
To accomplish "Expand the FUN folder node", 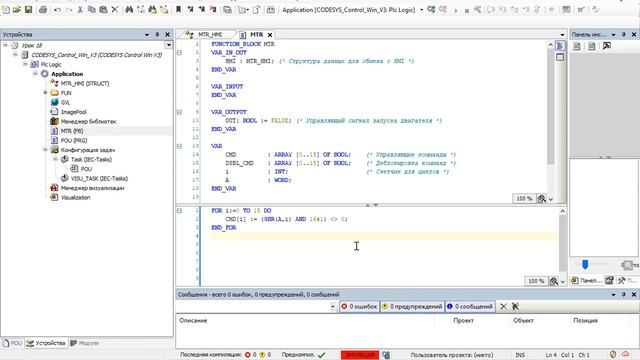I will [x=45, y=93].
